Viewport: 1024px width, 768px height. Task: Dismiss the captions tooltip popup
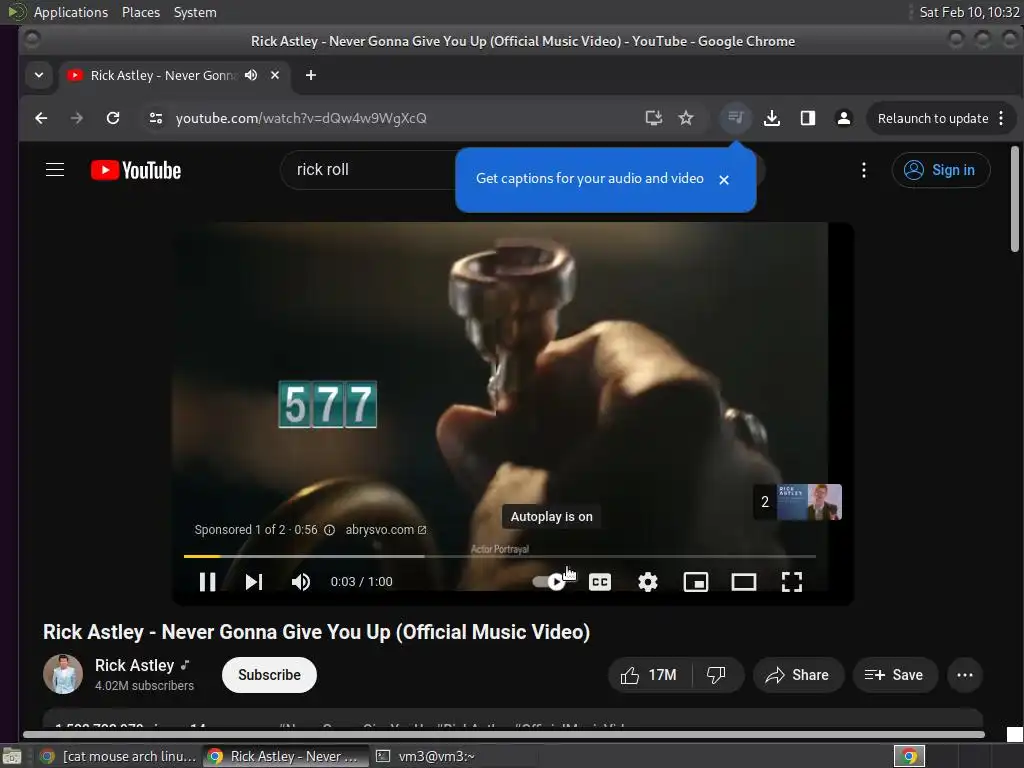click(x=724, y=180)
